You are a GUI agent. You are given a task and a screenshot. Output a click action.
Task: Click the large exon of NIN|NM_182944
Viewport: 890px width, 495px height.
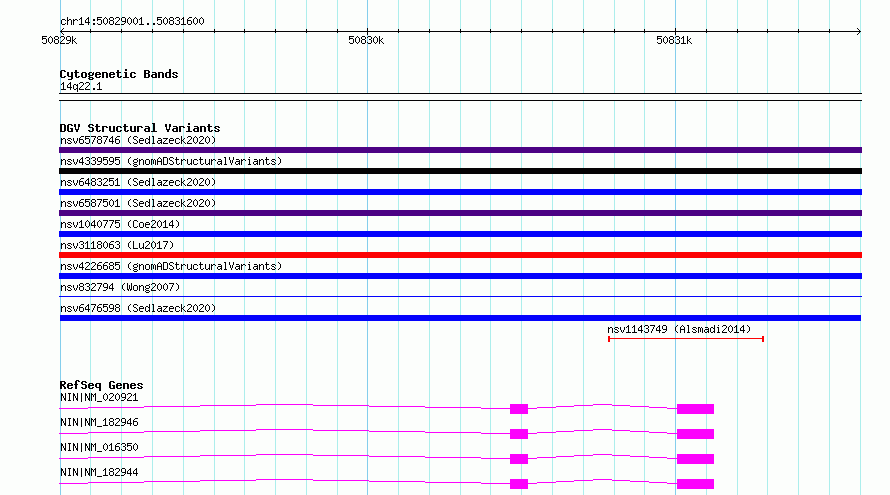695,484
